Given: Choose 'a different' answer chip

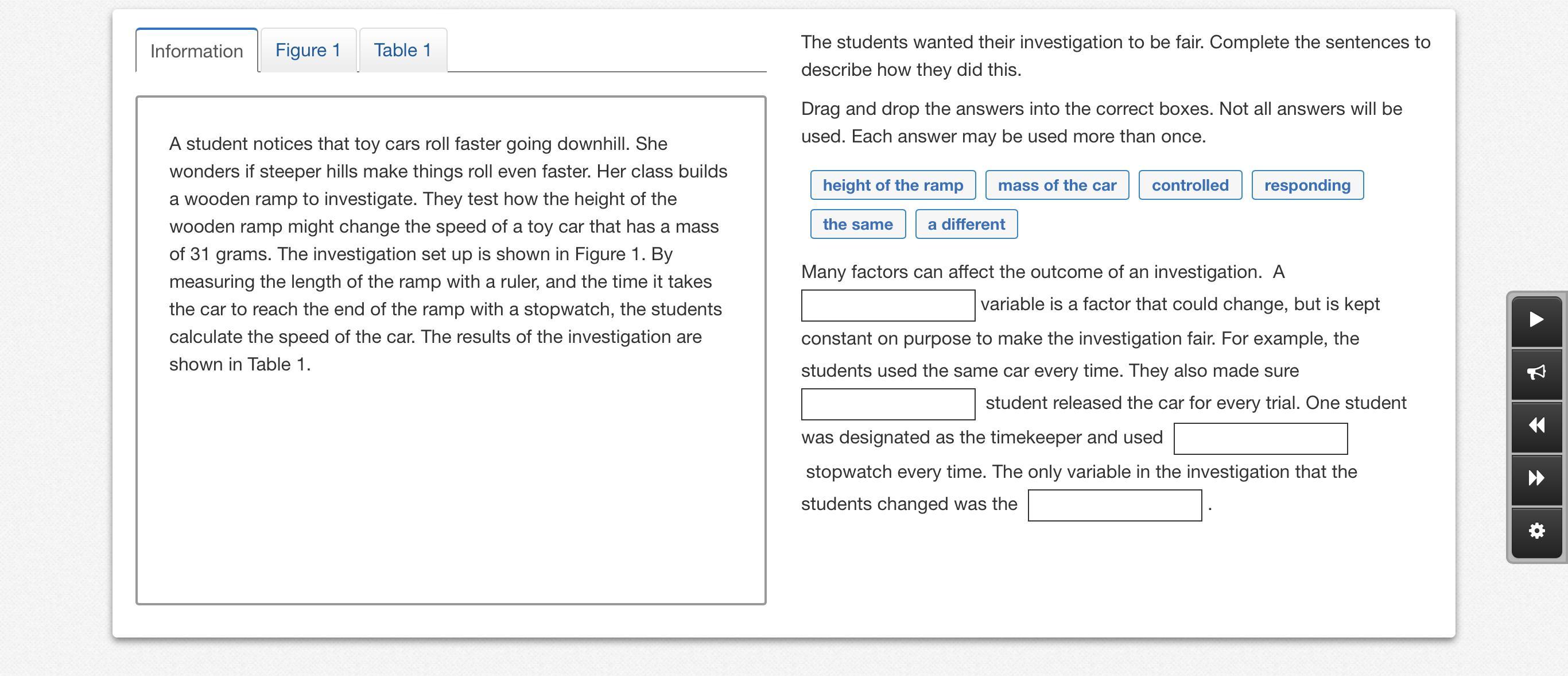Looking at the screenshot, I should tap(966, 224).
